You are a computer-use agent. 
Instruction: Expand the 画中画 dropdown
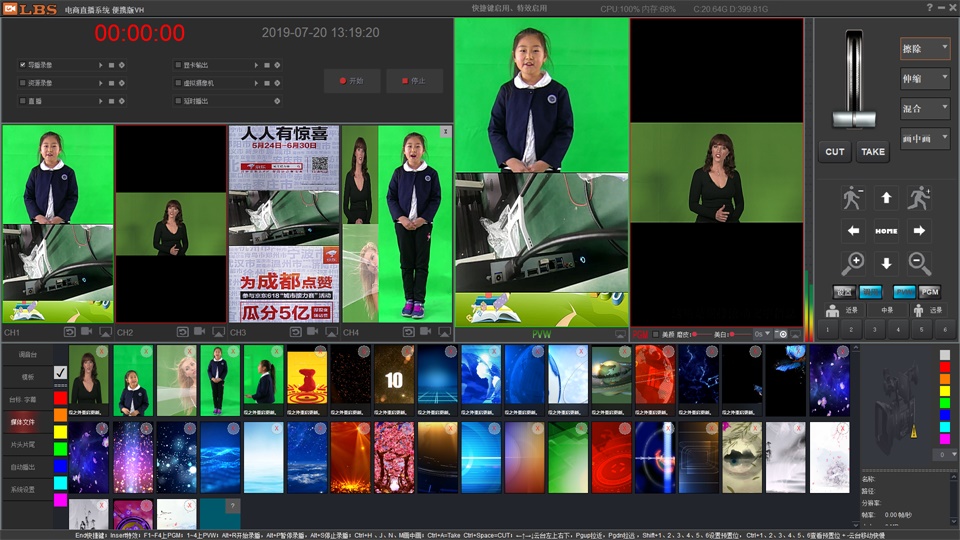[x=925, y=138]
